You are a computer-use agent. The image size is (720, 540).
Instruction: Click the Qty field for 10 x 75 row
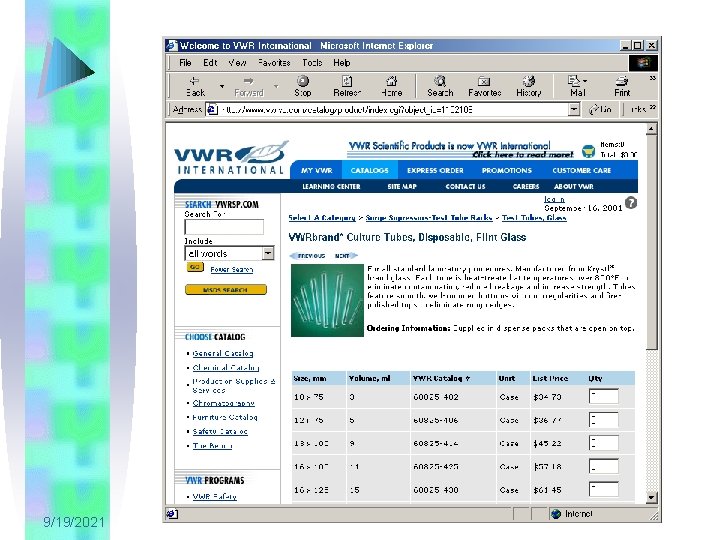pos(604,396)
